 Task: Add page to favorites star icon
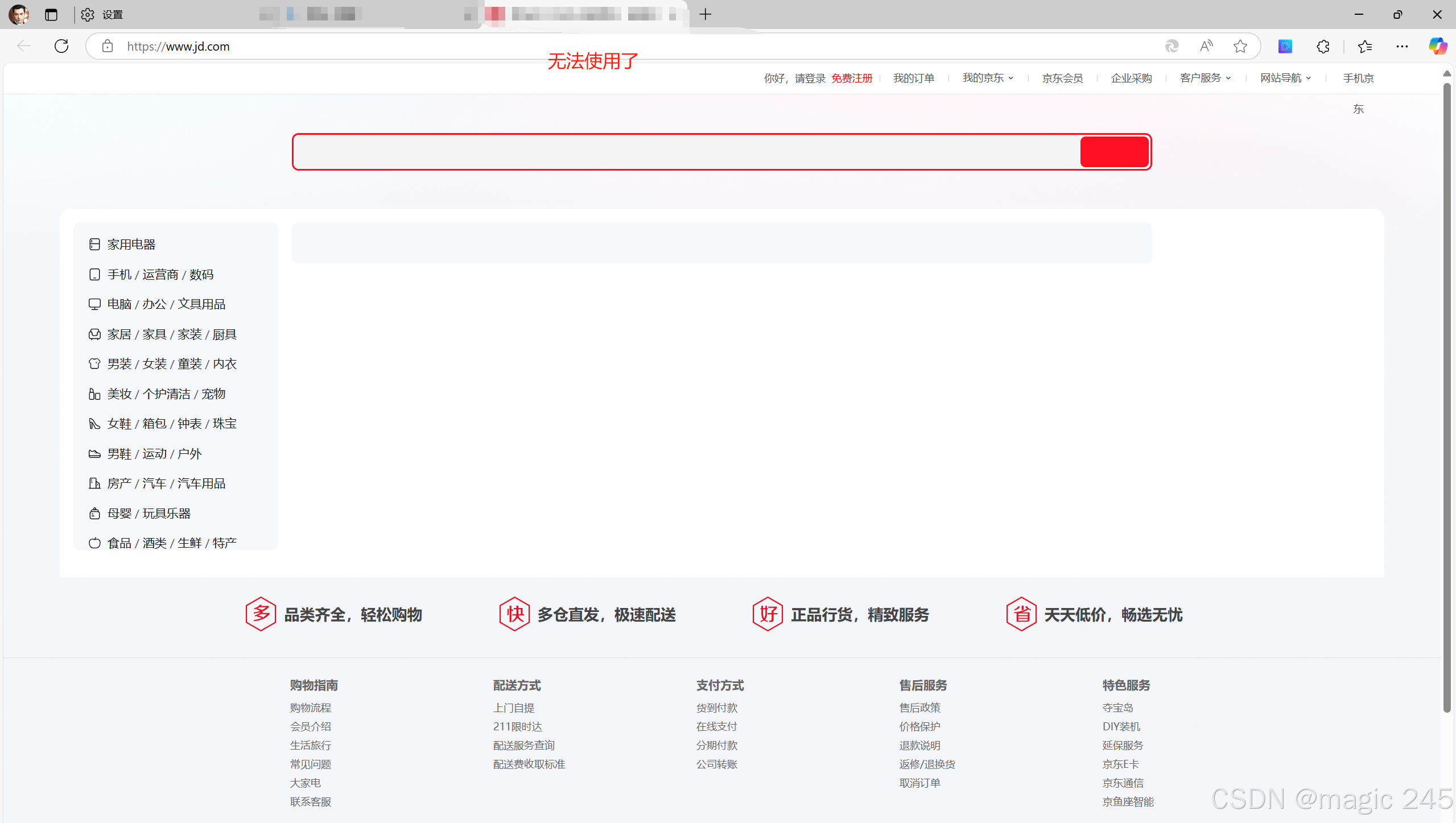pos(1240,46)
